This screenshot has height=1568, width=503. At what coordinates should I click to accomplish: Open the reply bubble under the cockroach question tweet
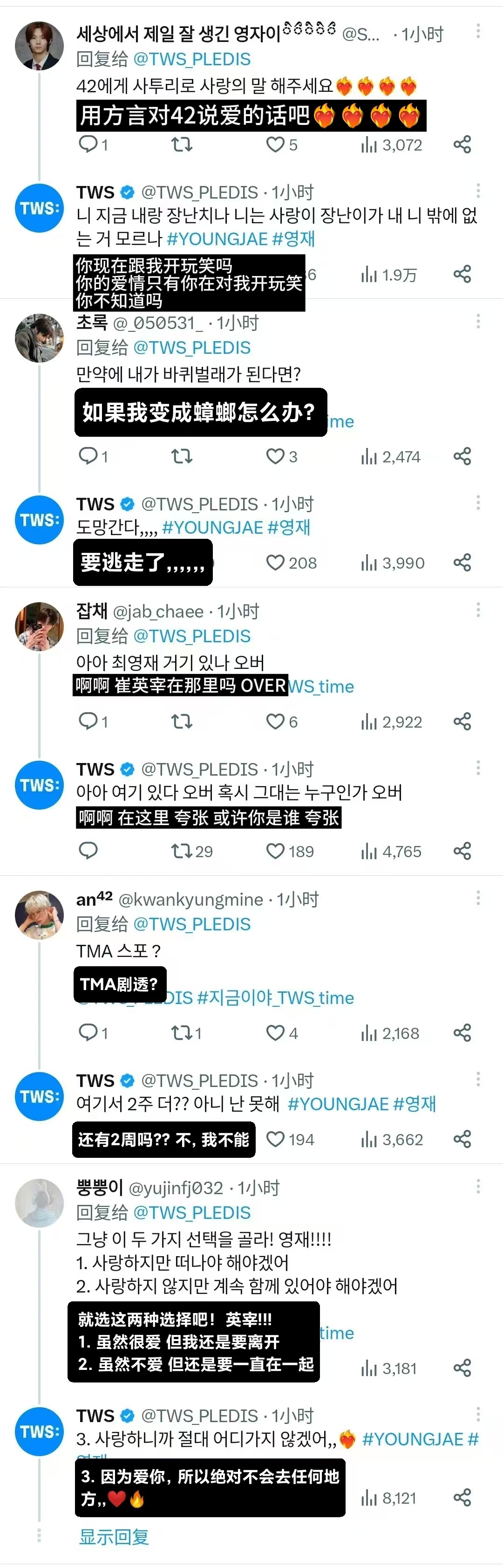coord(93,456)
